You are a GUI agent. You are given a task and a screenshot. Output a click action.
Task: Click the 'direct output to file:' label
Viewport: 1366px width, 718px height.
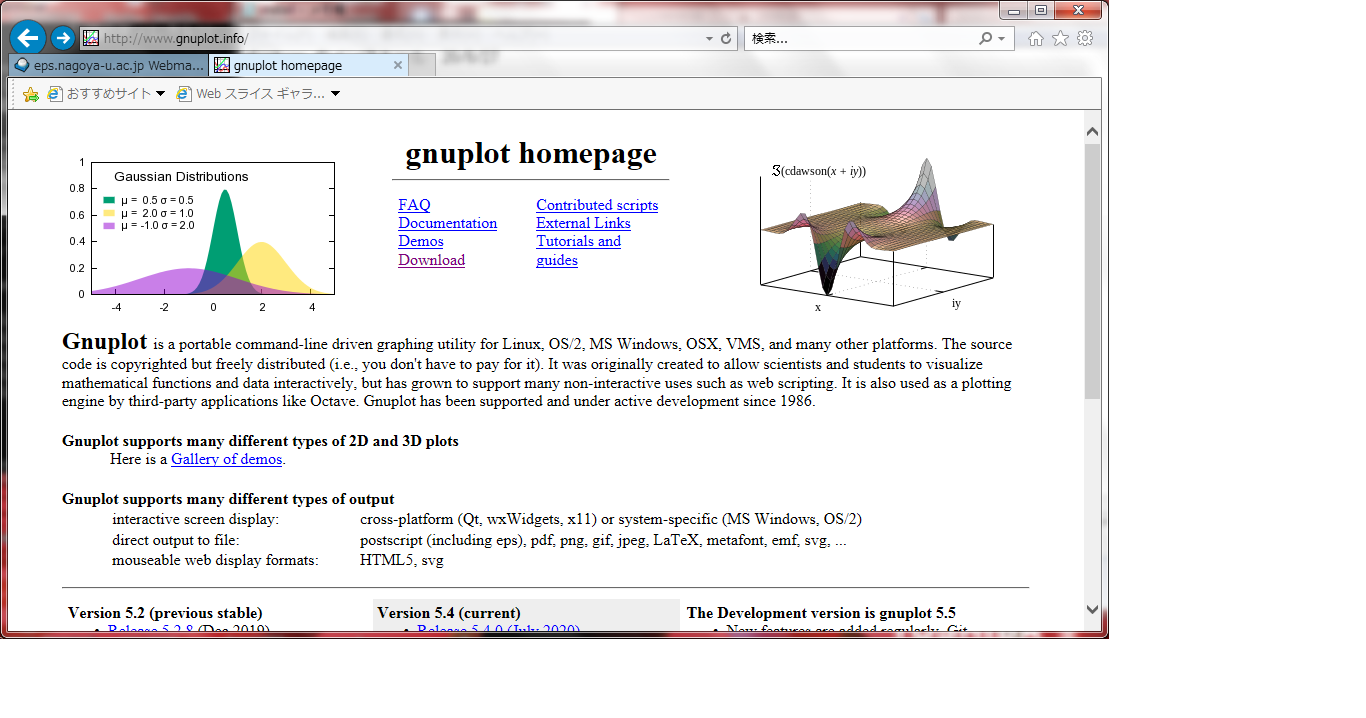175,540
